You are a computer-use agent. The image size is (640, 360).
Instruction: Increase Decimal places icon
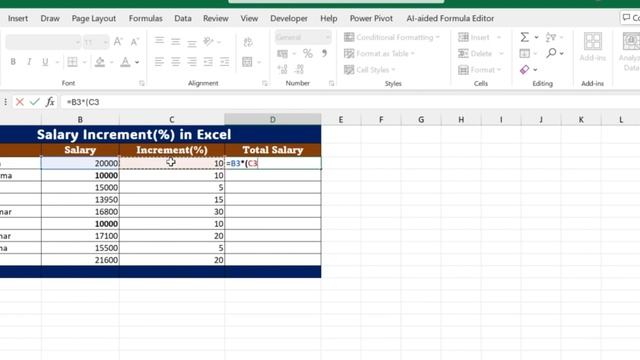[282, 69]
